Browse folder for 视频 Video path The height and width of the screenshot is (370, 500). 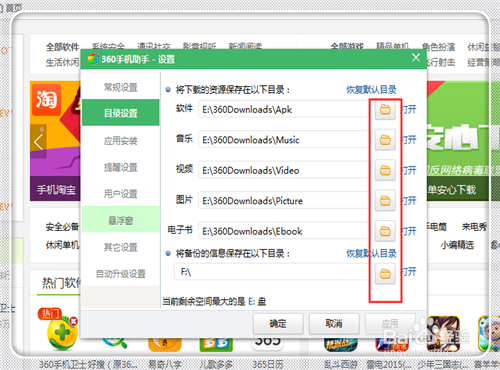tap(385, 170)
